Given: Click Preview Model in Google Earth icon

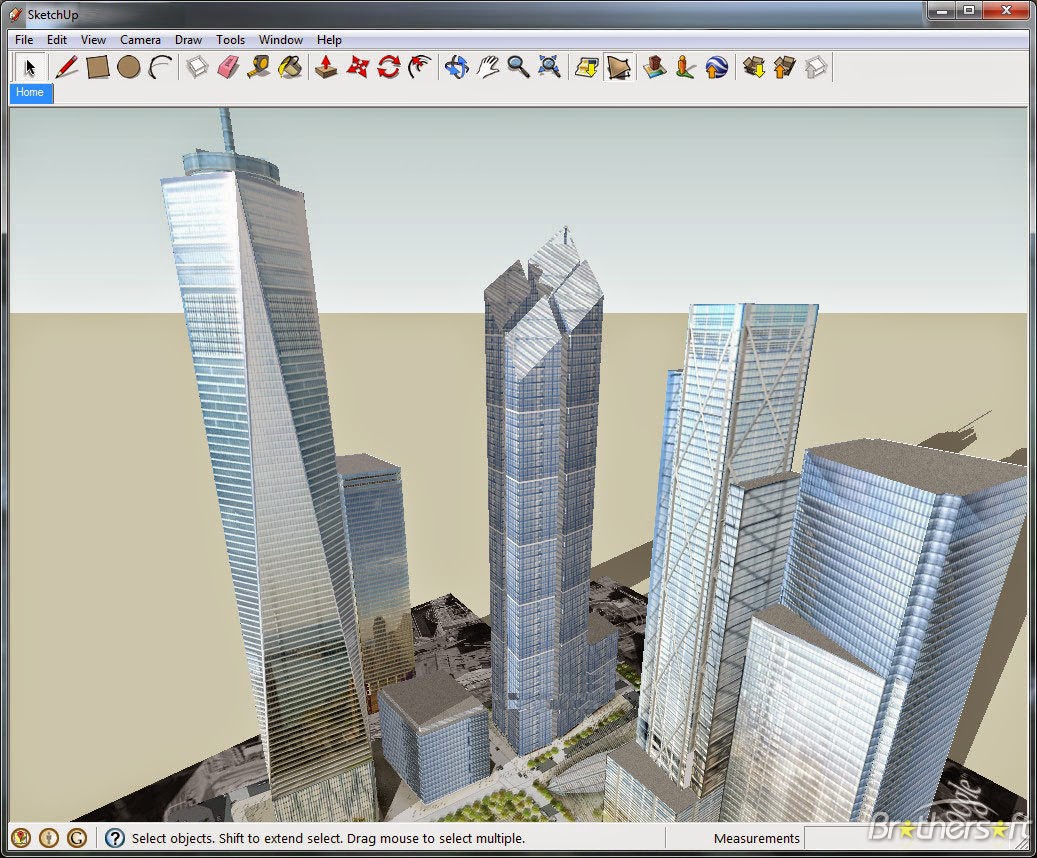Looking at the screenshot, I should pos(717,67).
